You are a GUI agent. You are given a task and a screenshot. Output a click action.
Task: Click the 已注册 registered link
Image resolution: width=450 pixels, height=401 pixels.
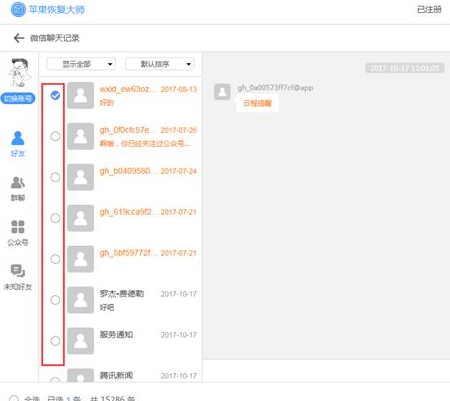(x=429, y=9)
